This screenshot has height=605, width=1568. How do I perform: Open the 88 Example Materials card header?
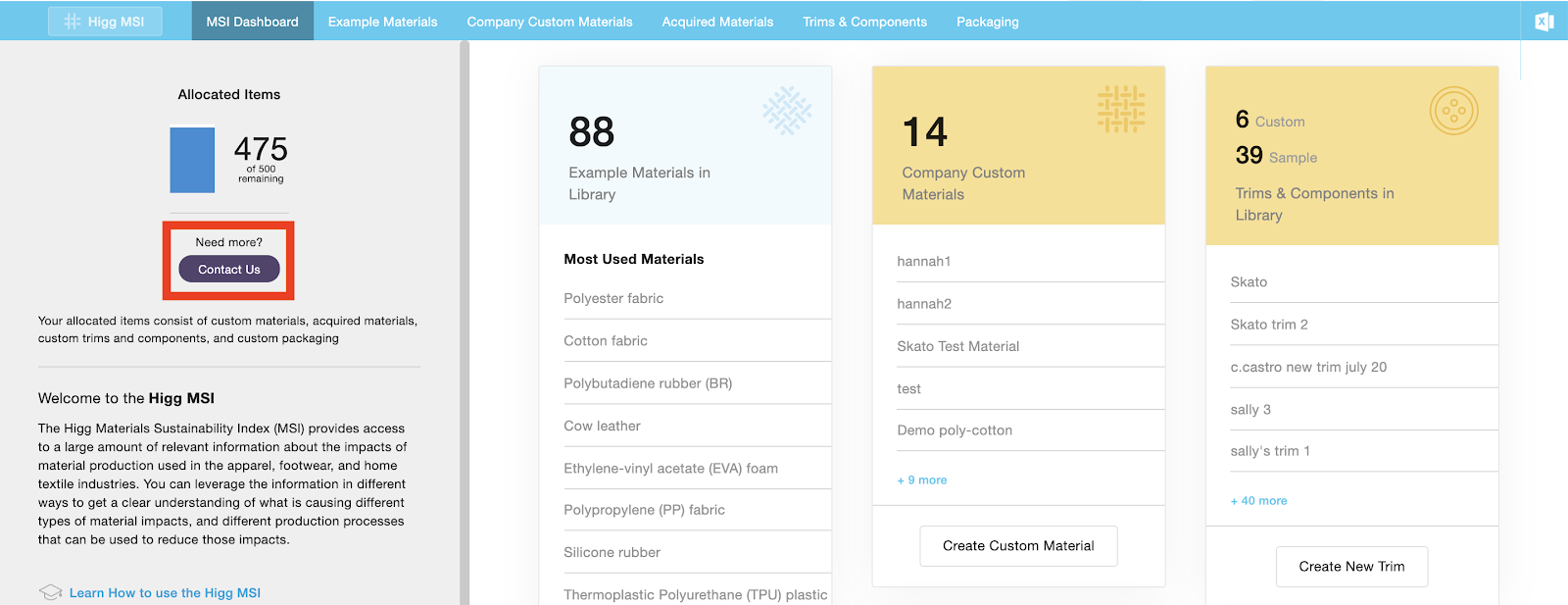tap(685, 145)
